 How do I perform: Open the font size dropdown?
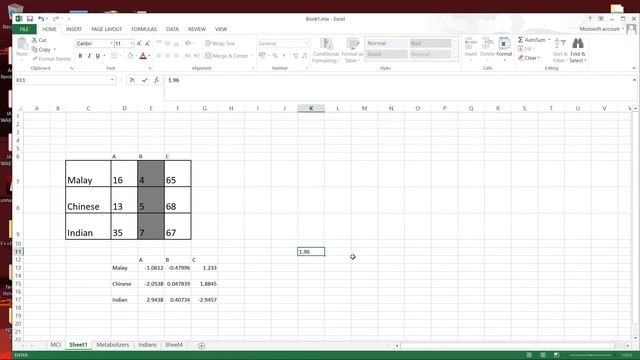click(131, 43)
